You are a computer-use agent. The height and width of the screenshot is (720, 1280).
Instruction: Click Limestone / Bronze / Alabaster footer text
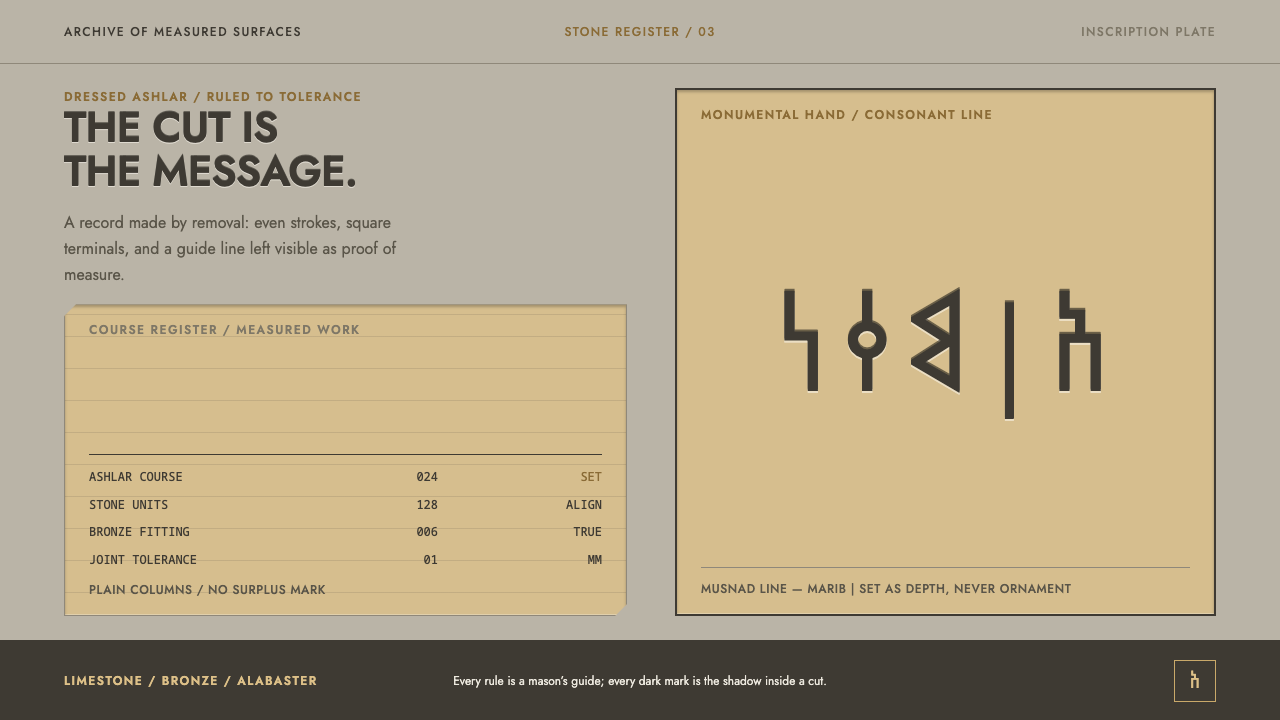[x=191, y=681]
